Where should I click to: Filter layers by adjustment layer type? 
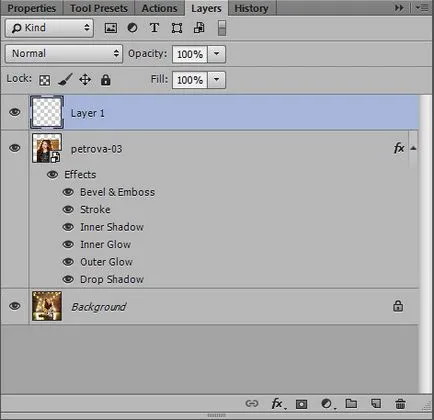point(132,28)
